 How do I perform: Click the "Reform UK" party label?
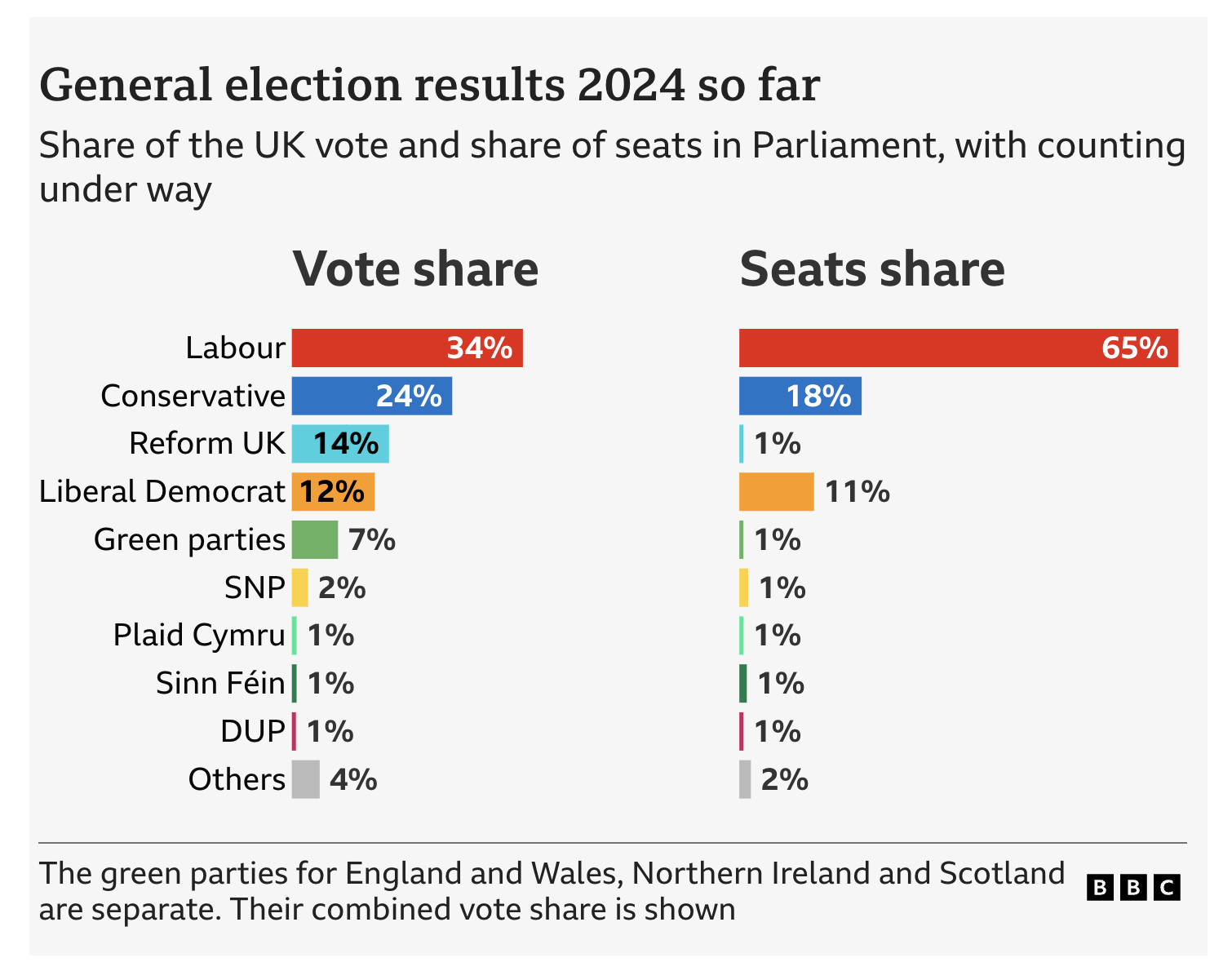(x=206, y=444)
